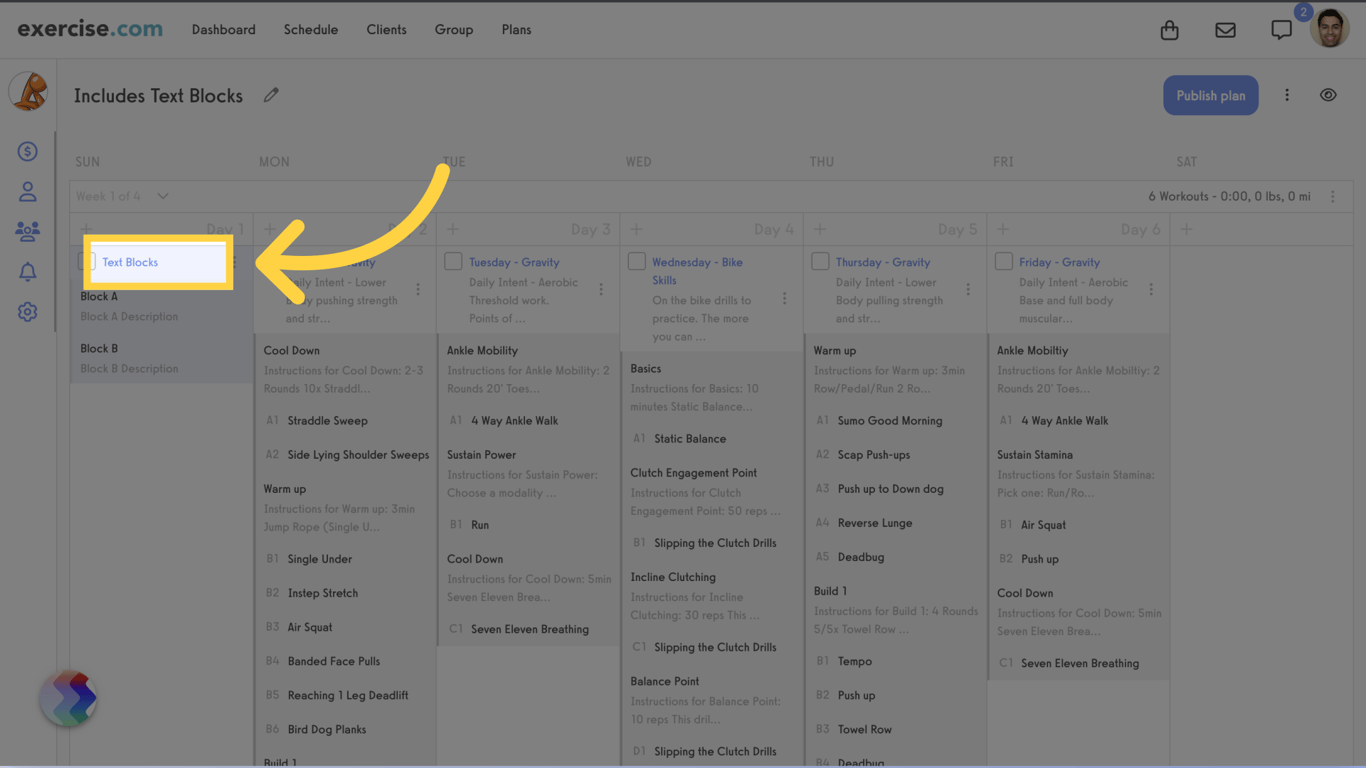The height and width of the screenshot is (768, 1366).
Task: Go to the Plans menu
Action: tap(517, 30)
